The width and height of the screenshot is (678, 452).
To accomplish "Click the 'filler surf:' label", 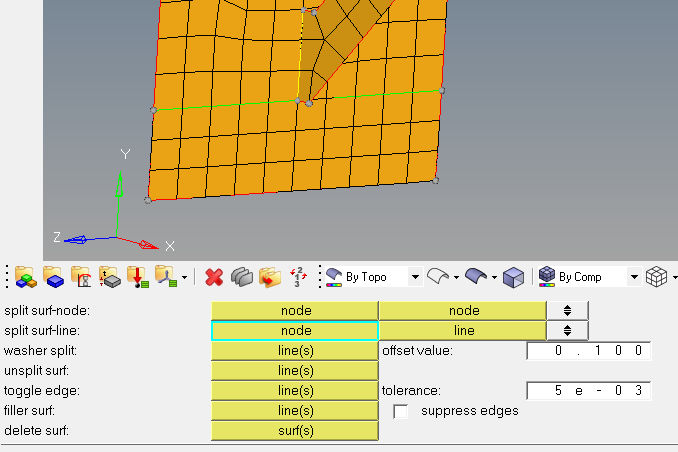I will click(29, 410).
